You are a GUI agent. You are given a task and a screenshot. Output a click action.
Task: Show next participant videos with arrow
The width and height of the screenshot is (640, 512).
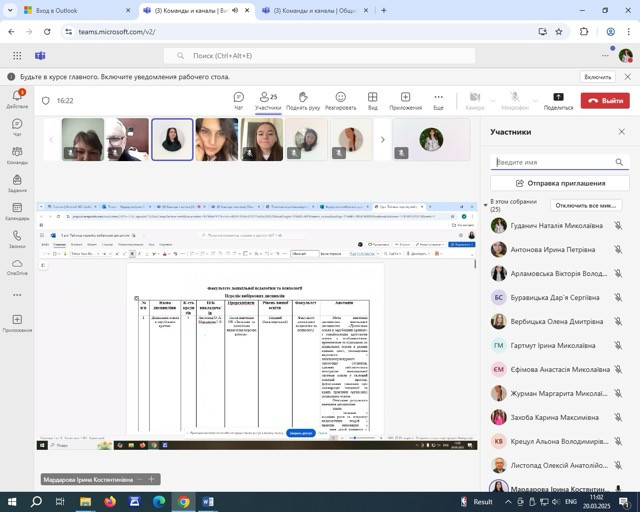(x=382, y=140)
